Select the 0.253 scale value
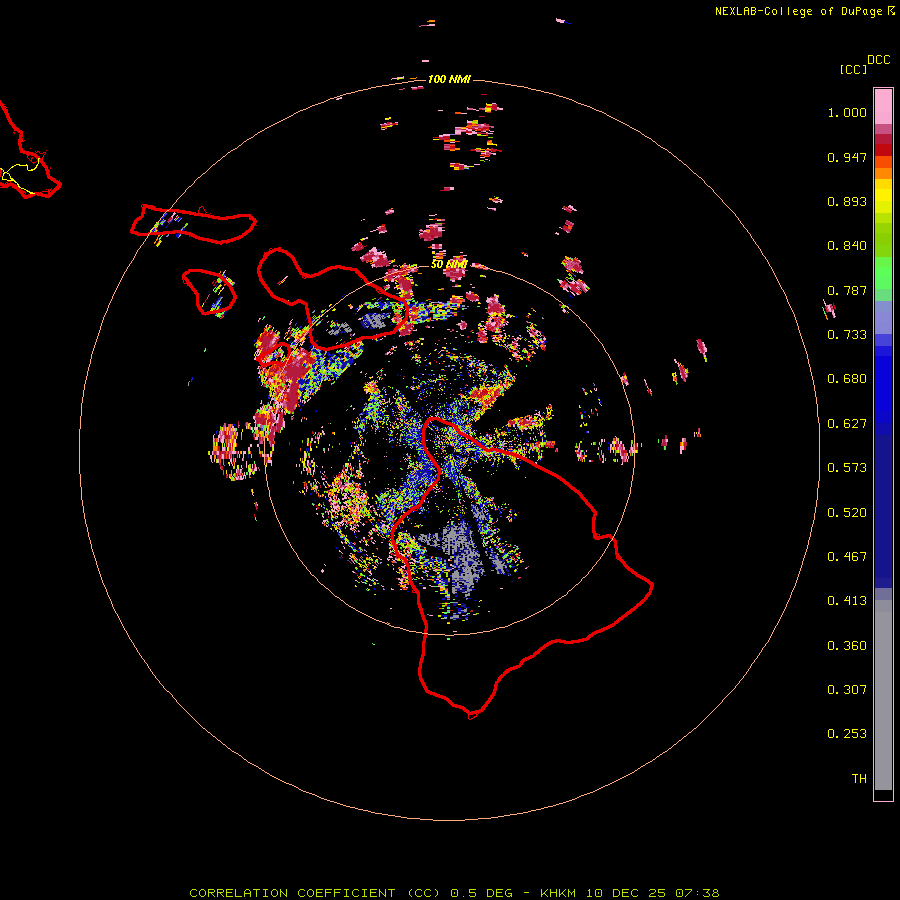900x900 pixels. [x=847, y=734]
